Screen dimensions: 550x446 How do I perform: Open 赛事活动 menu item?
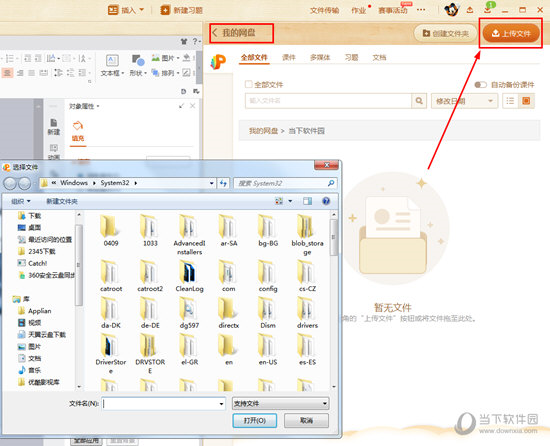click(393, 11)
